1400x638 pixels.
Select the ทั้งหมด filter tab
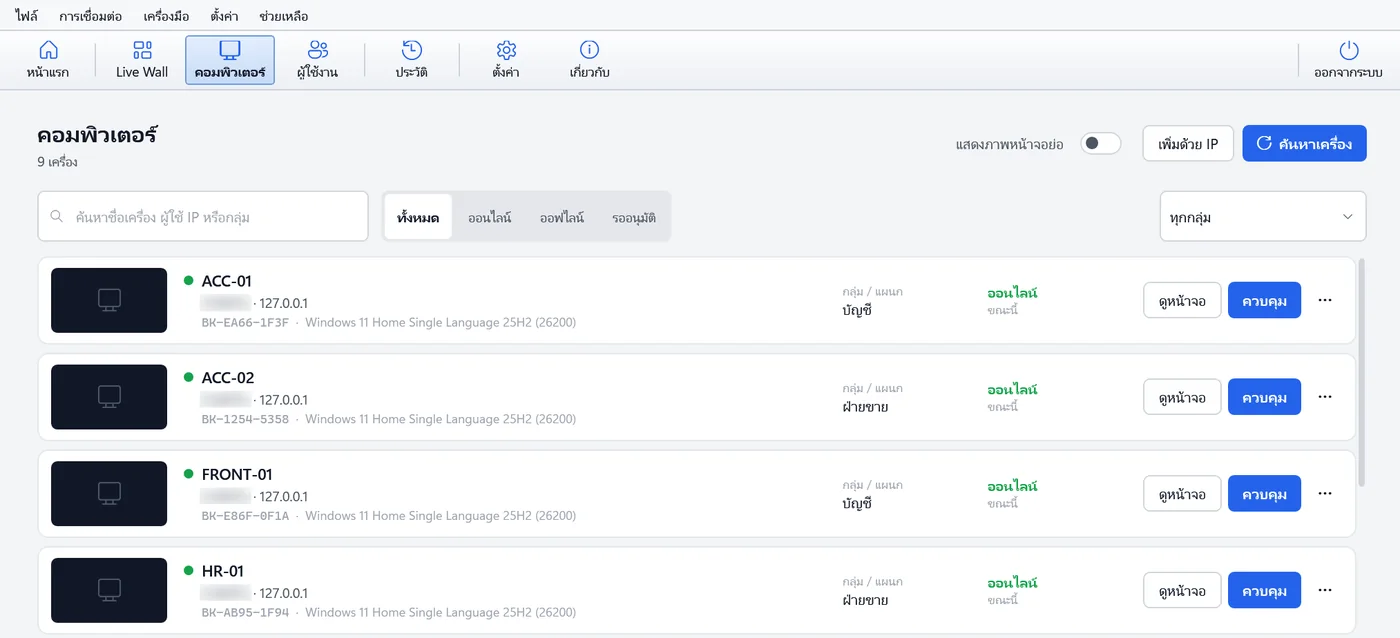point(418,217)
